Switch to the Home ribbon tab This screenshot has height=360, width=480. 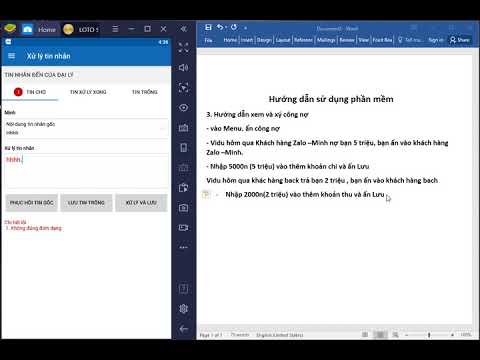230,40
